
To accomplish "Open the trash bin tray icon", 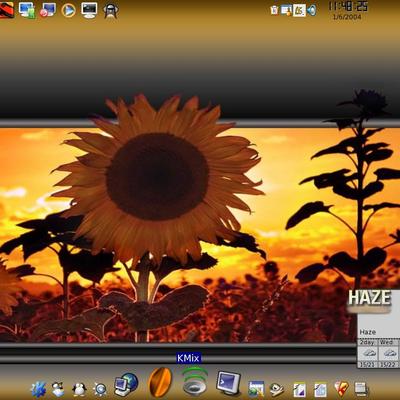I will tap(274, 10).
